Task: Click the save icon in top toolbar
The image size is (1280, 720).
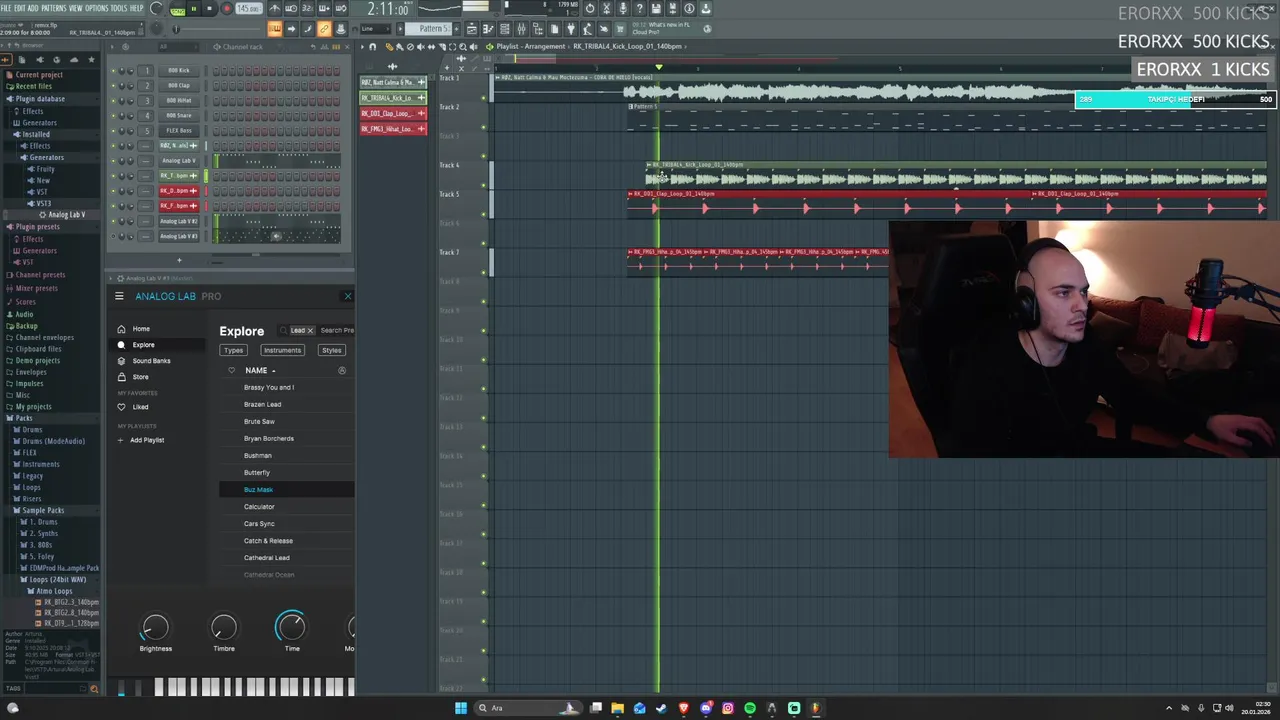Action: pos(655,8)
